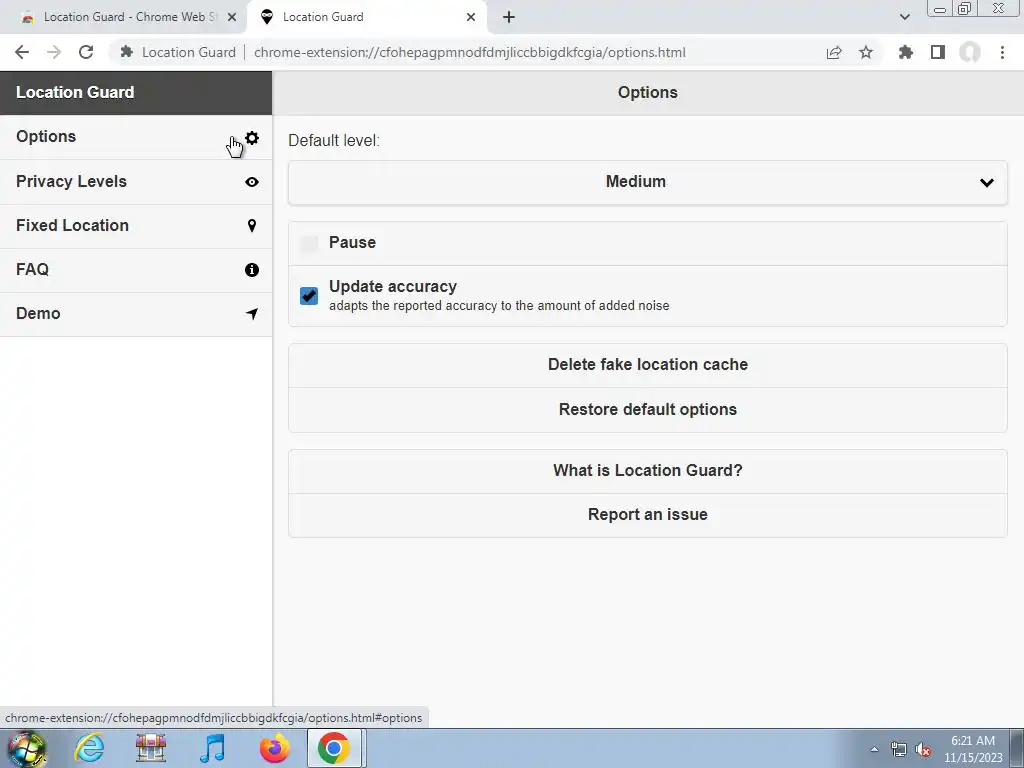Open a new tab with the plus button

pyautogui.click(x=509, y=17)
